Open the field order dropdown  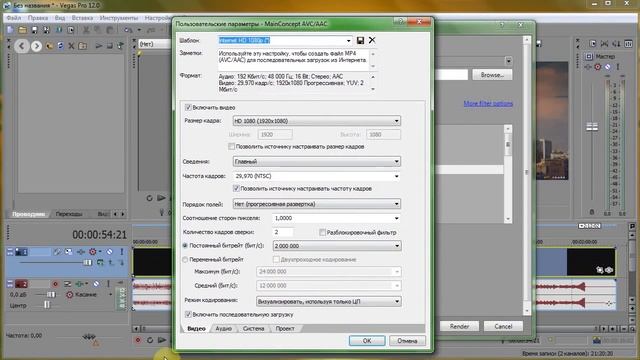[317, 204]
